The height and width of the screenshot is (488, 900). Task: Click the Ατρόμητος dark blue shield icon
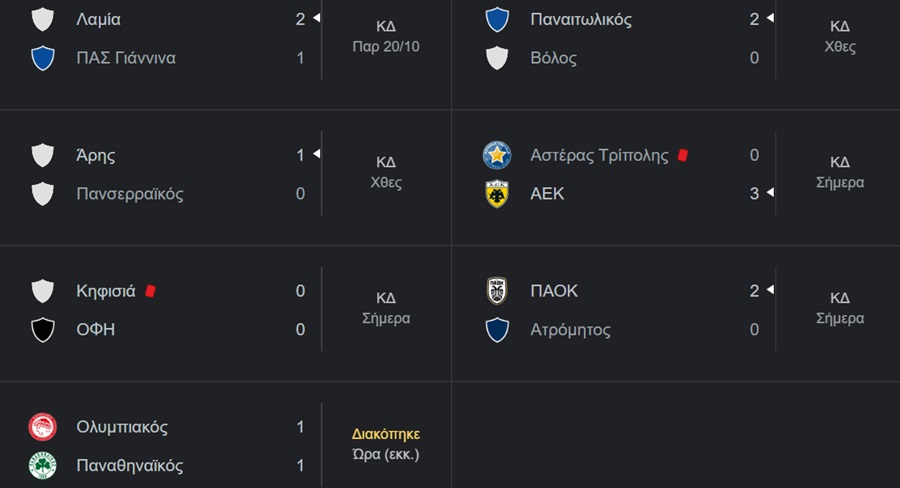(496, 330)
